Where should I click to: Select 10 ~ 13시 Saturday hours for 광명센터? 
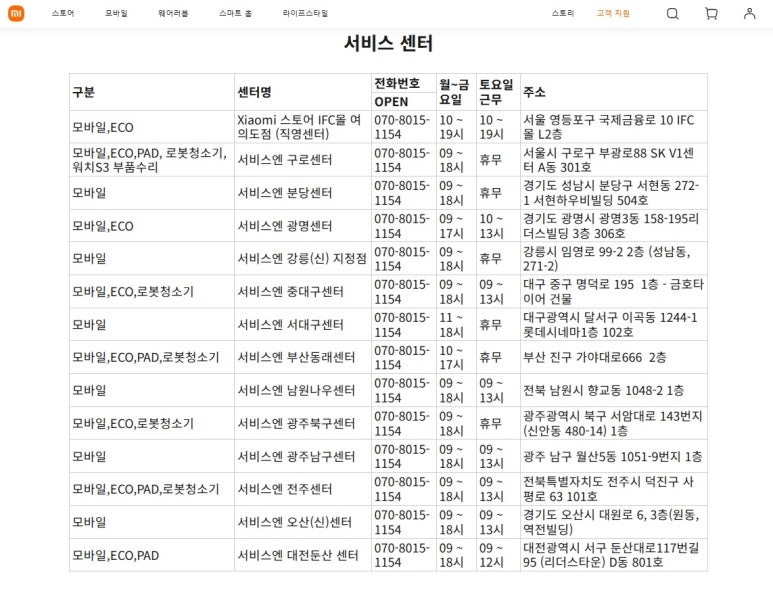(x=498, y=226)
